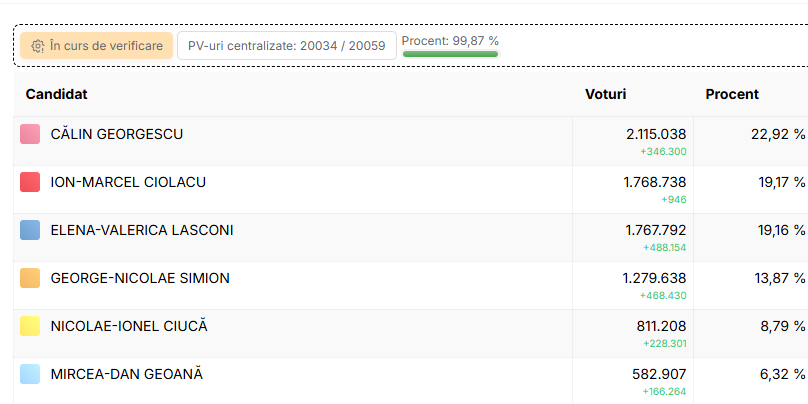Screen dimensions: 808x404
Task: Click the Candidat column header
Action: 57,94
